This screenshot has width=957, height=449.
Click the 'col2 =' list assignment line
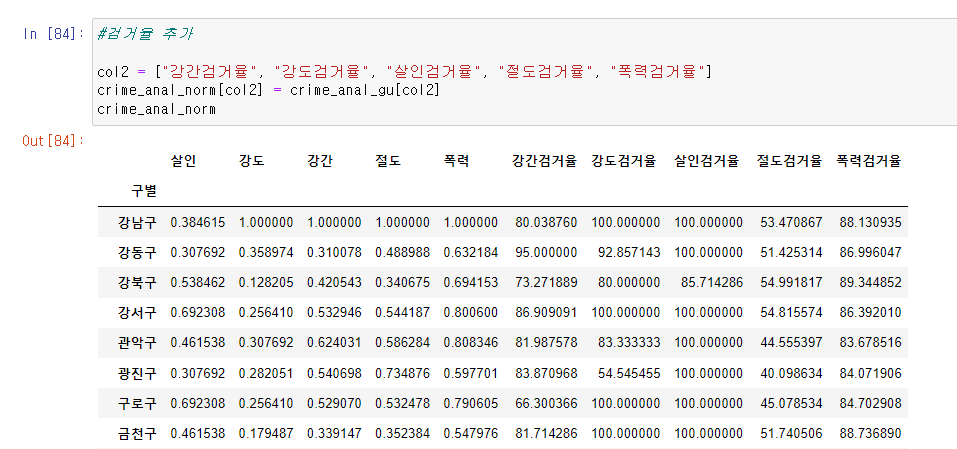pos(404,72)
